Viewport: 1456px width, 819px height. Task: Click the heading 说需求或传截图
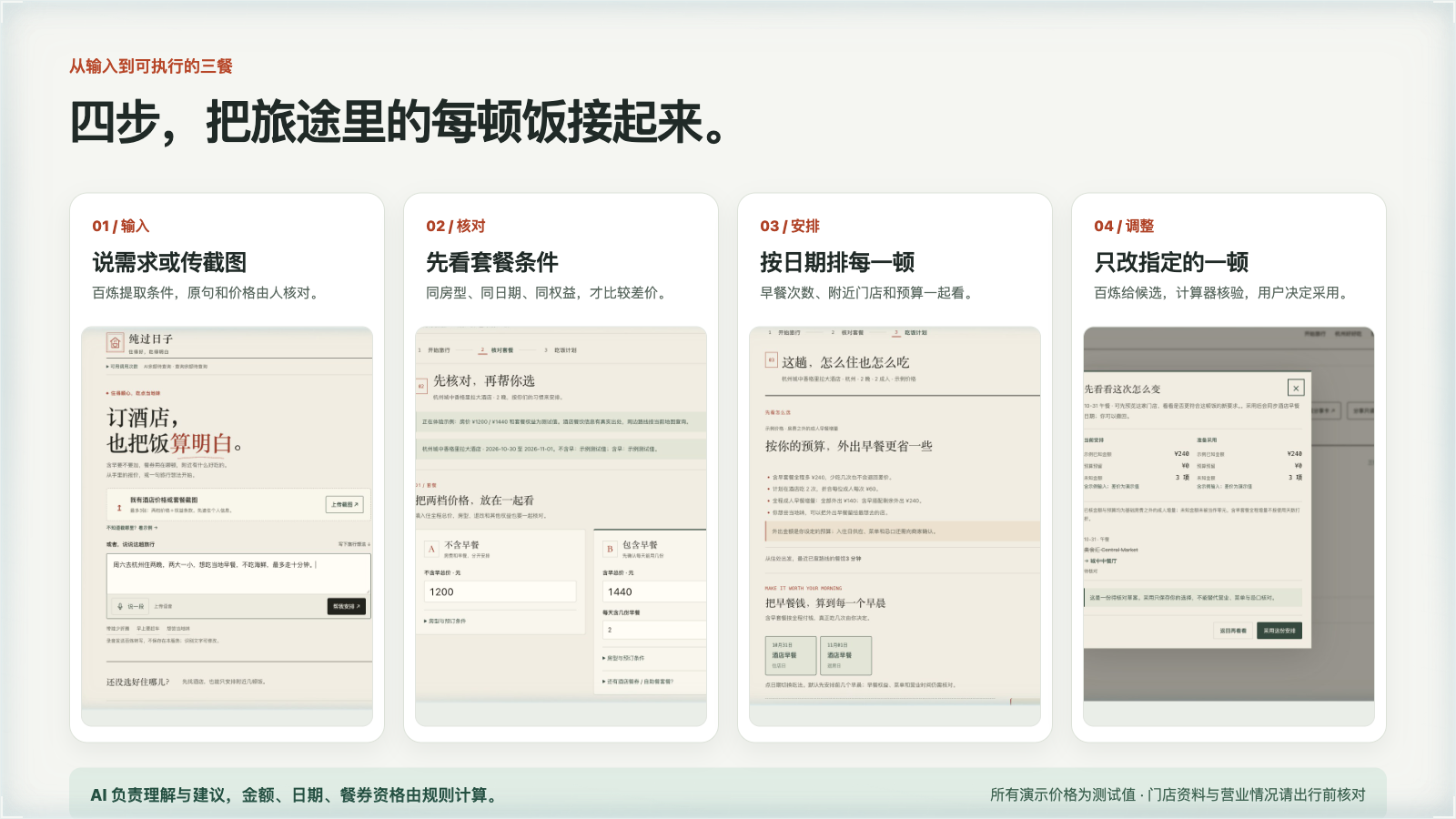tap(169, 263)
